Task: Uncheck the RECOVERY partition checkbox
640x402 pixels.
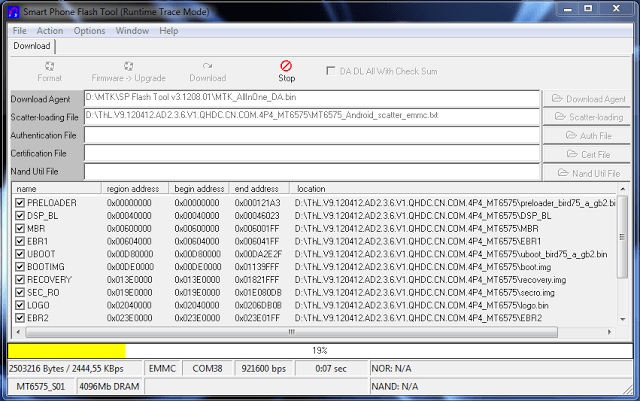Action: coord(20,280)
